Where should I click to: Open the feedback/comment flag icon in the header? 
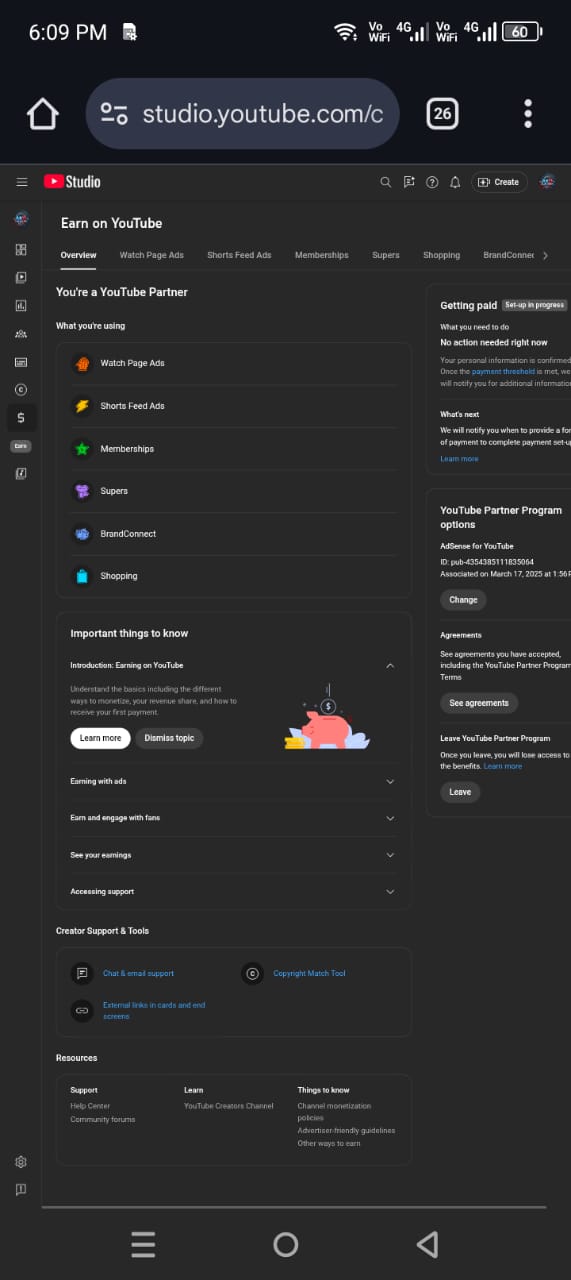(409, 182)
